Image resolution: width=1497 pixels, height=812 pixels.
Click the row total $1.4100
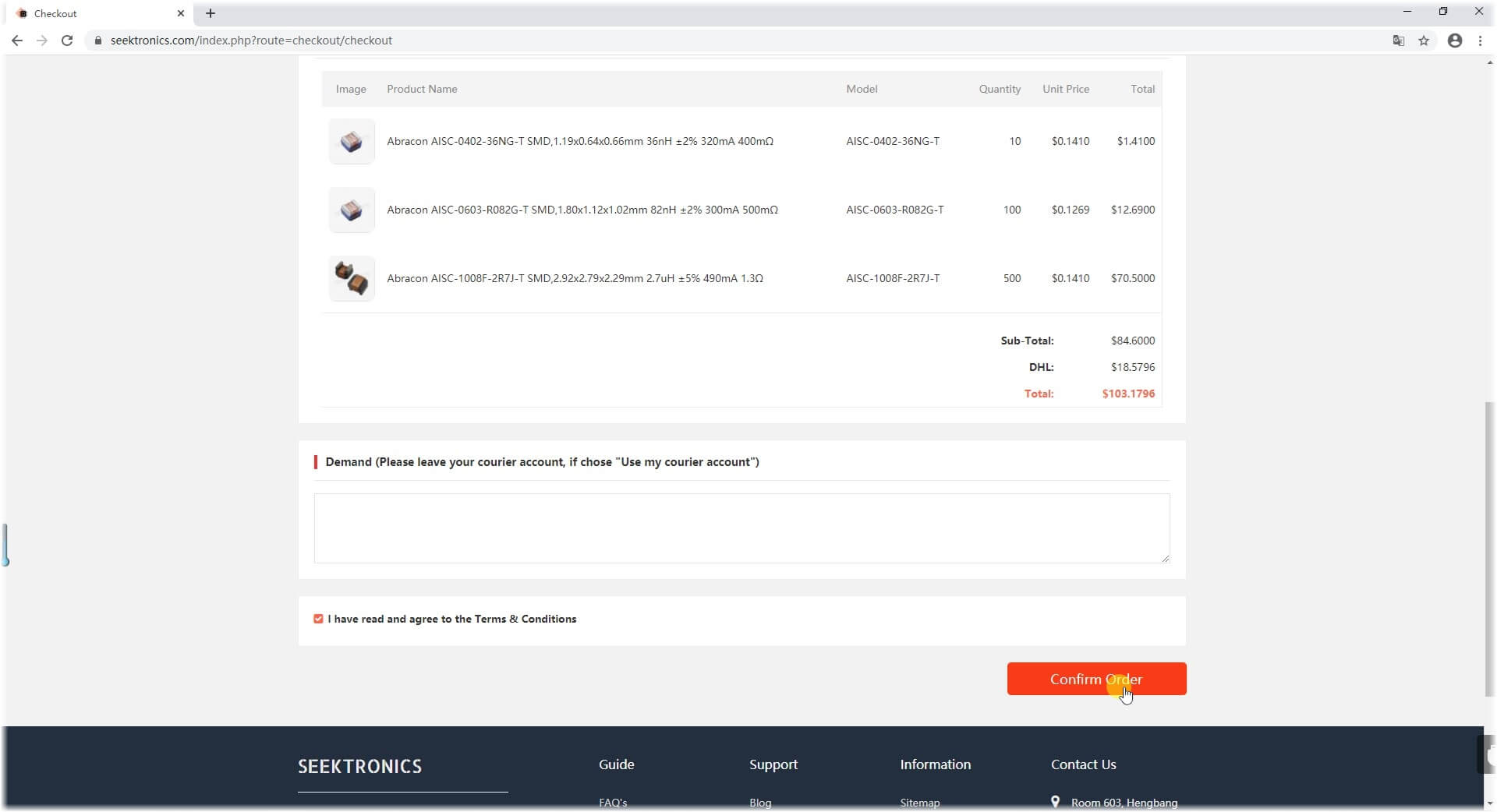[1136, 141]
